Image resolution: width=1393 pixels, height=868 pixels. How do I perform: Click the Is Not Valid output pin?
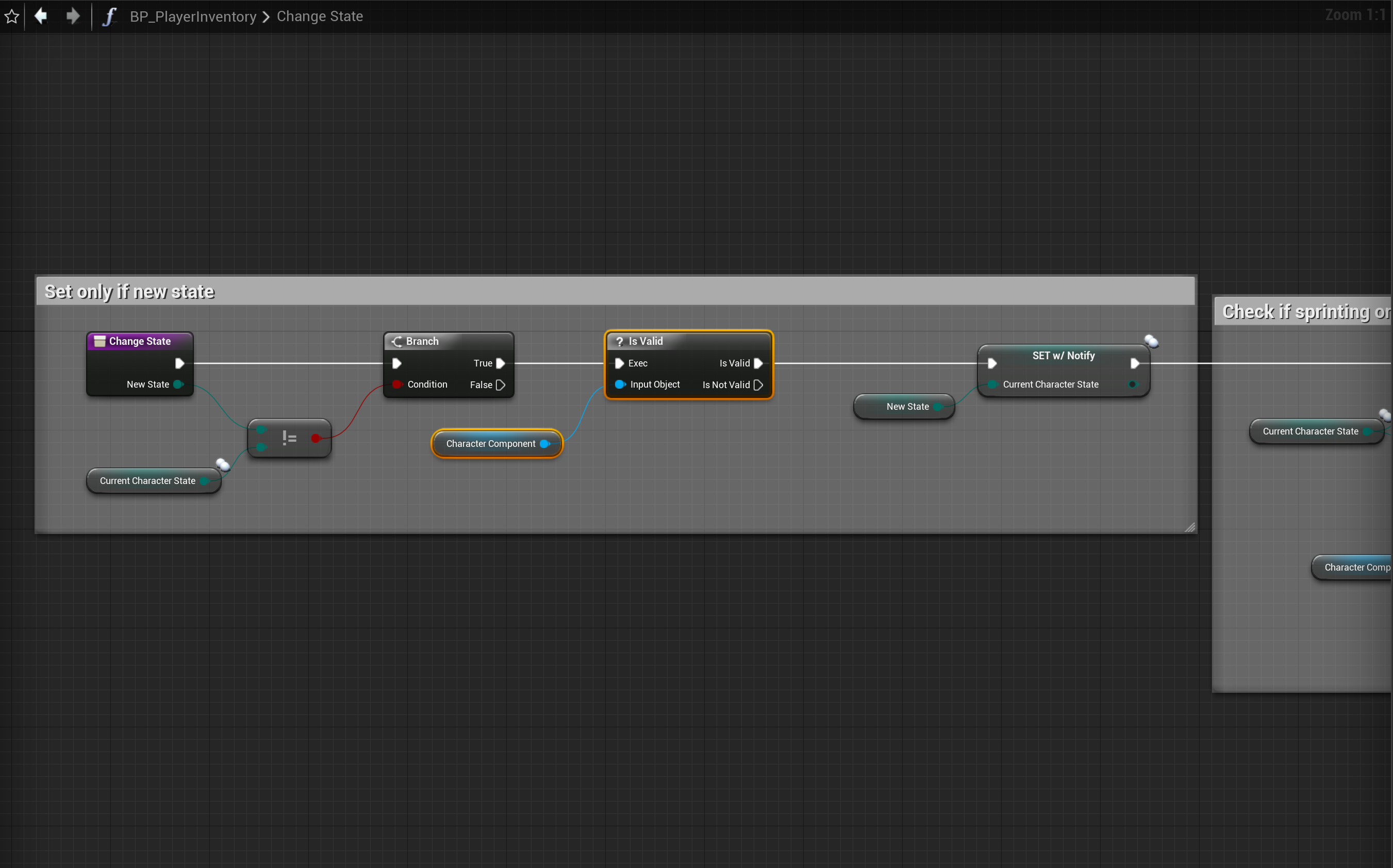(x=758, y=385)
